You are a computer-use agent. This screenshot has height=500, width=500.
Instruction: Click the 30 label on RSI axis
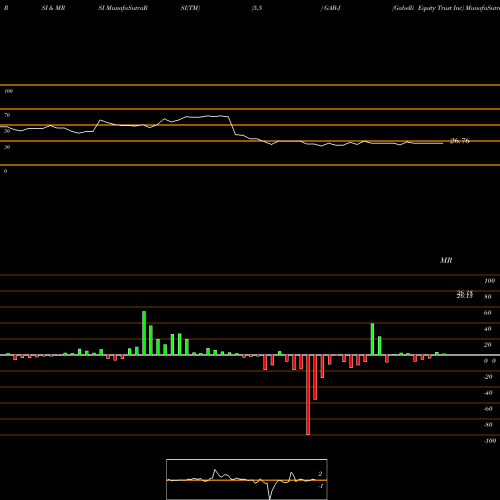click(7, 147)
